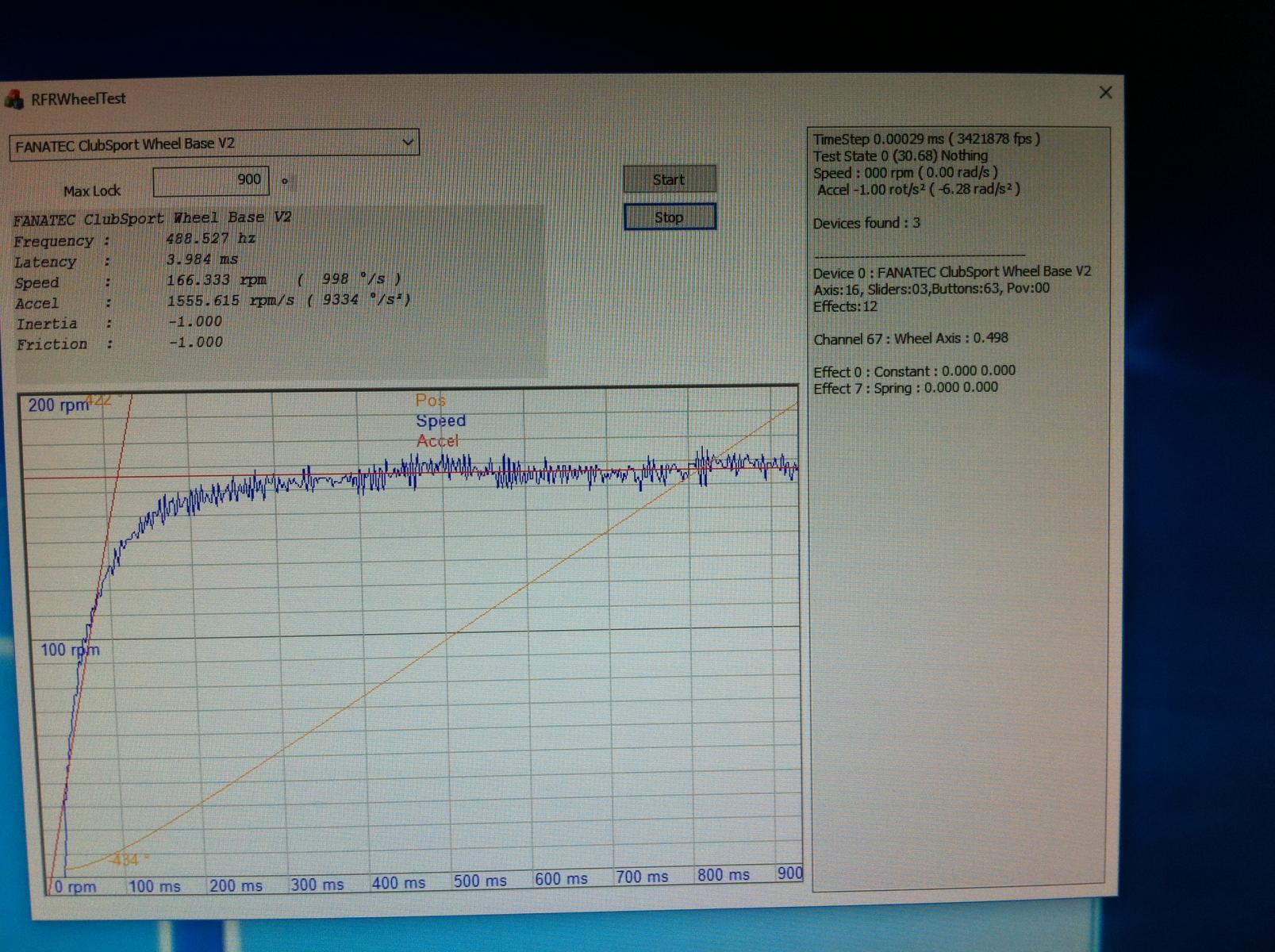Close the RFRWheelTest window
This screenshot has width=1275, height=952.
pyautogui.click(x=1105, y=93)
